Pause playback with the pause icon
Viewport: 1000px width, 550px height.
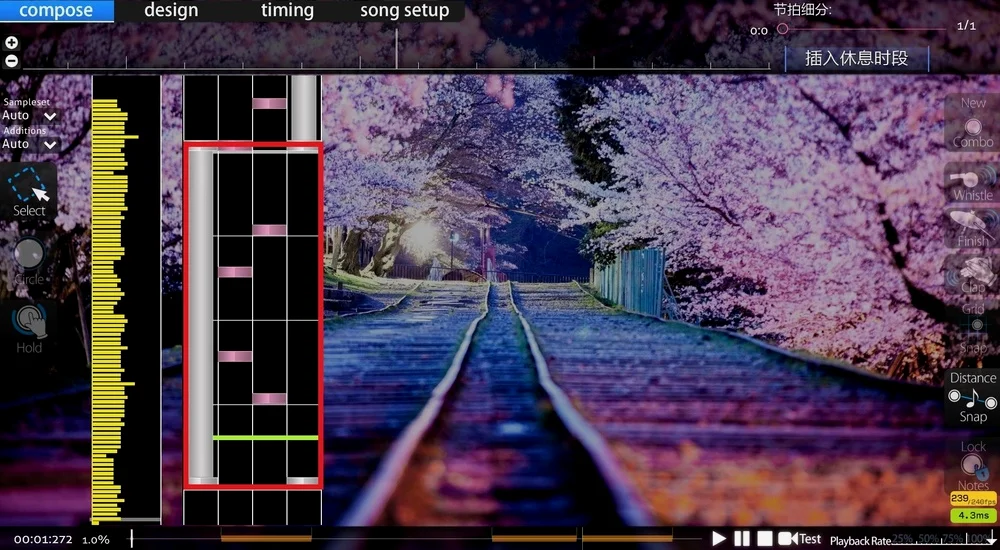coord(742,539)
